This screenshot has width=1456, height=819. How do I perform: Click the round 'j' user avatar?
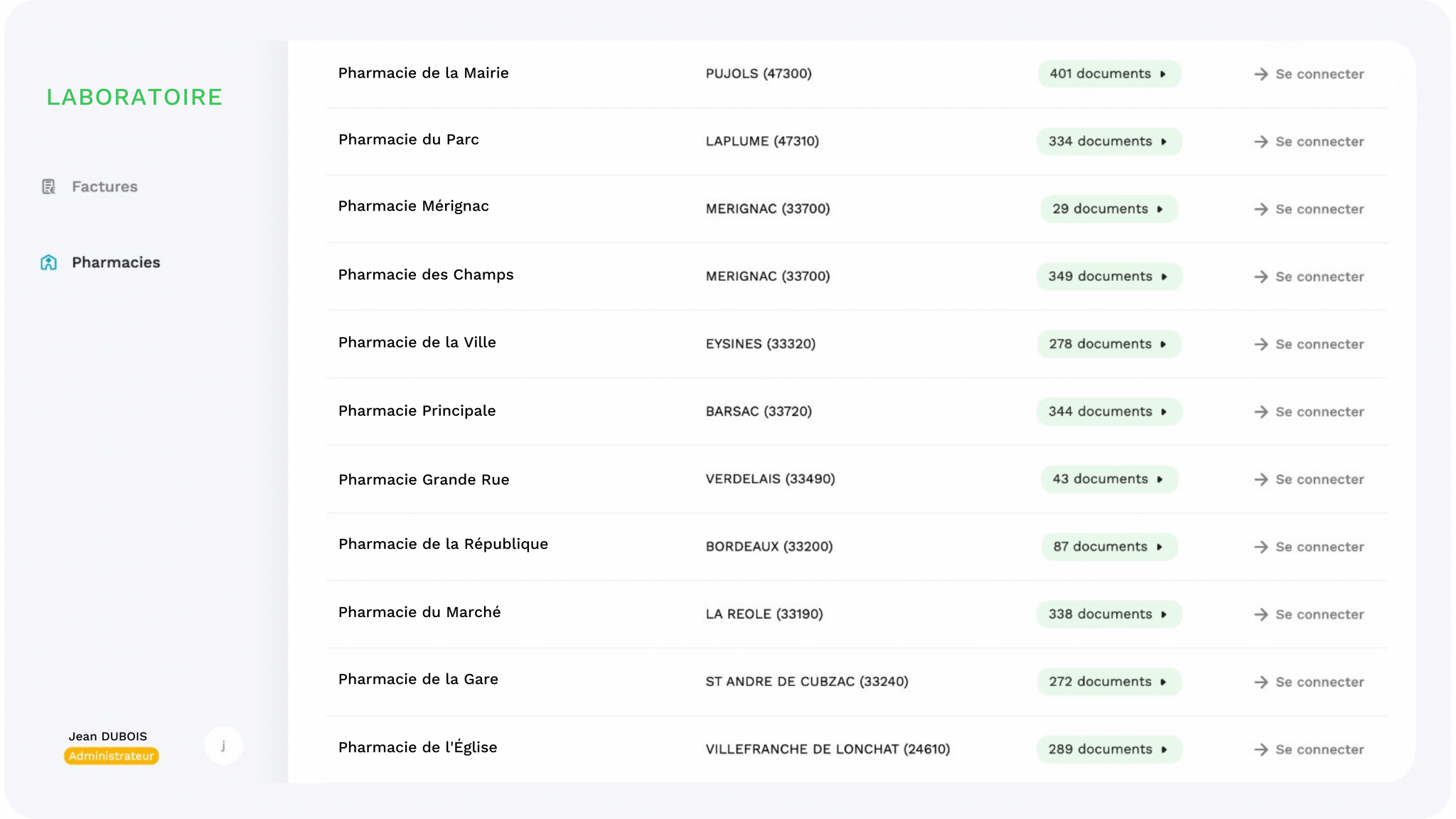point(223,746)
